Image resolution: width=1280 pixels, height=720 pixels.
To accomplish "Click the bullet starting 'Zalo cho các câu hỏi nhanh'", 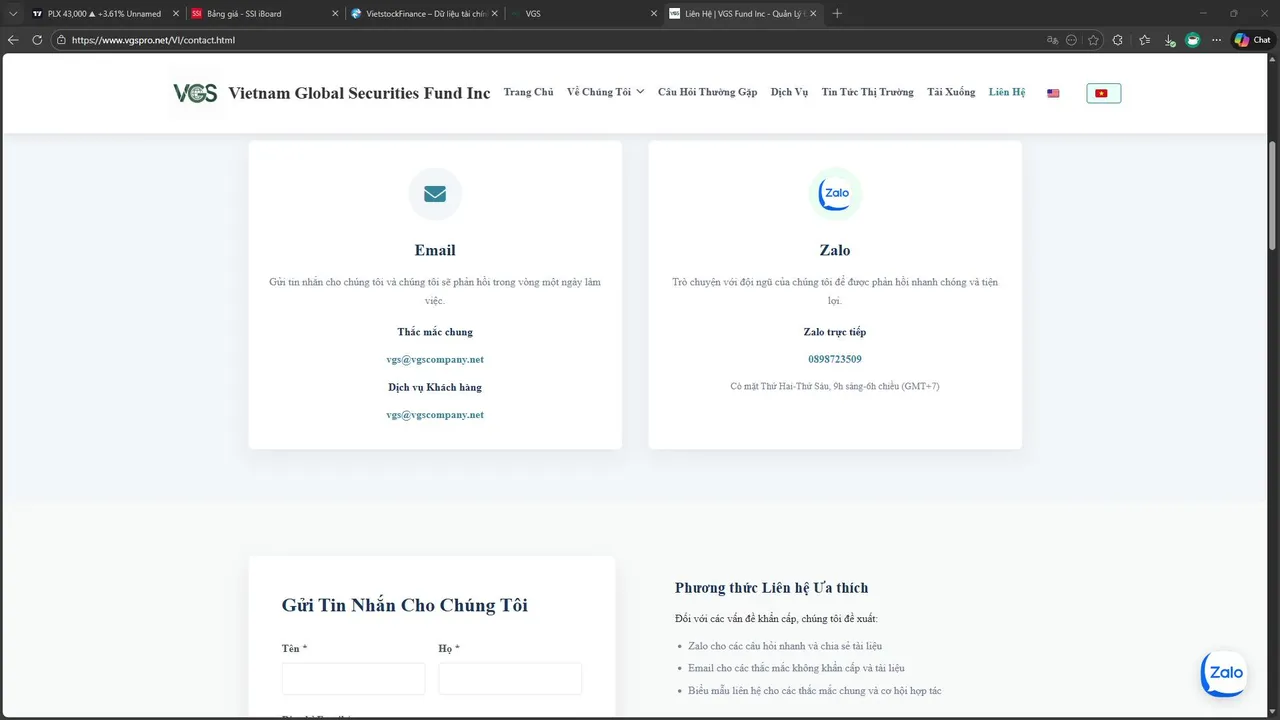I will click(x=785, y=646).
